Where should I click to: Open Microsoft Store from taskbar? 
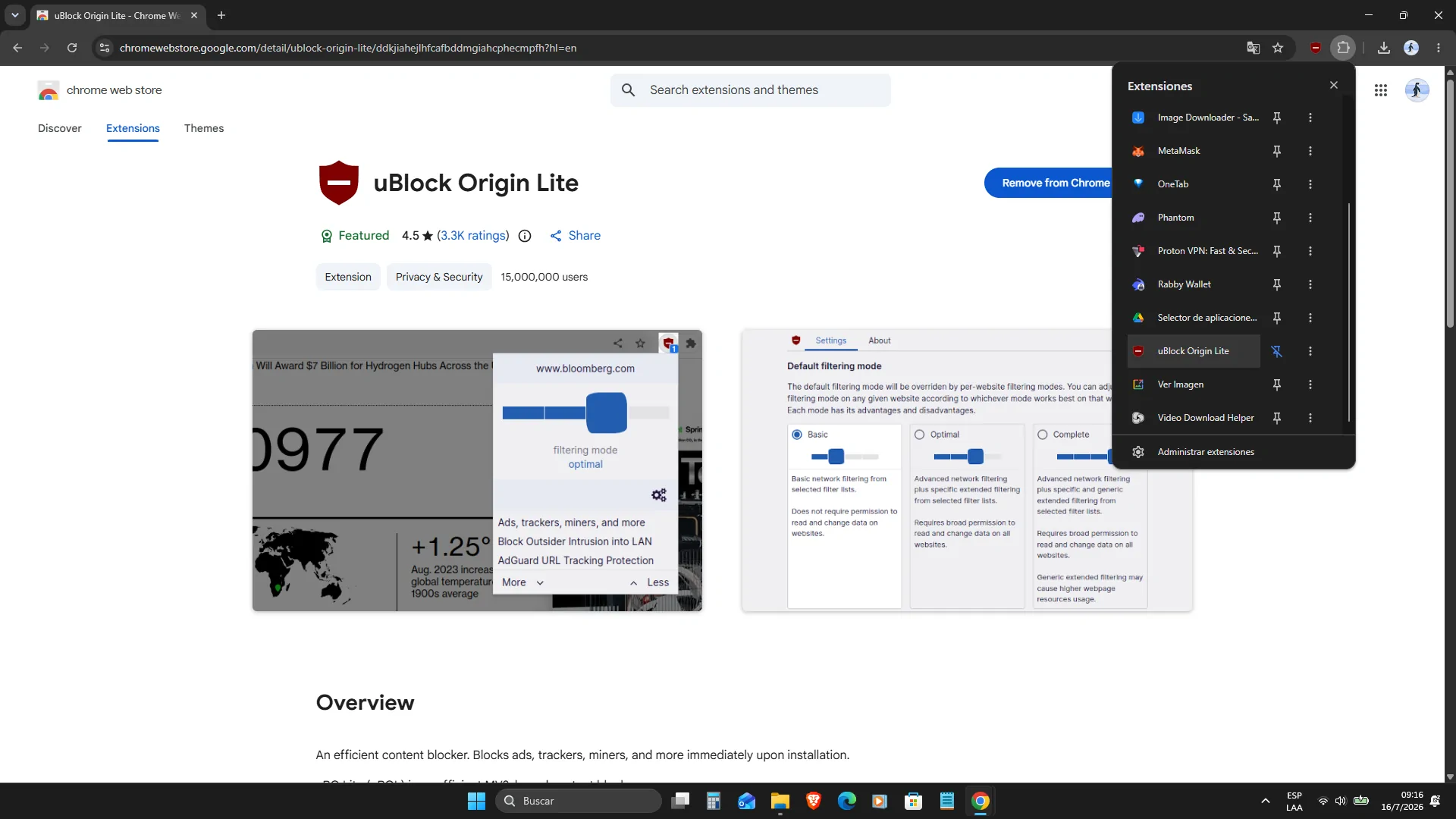pyautogui.click(x=914, y=801)
